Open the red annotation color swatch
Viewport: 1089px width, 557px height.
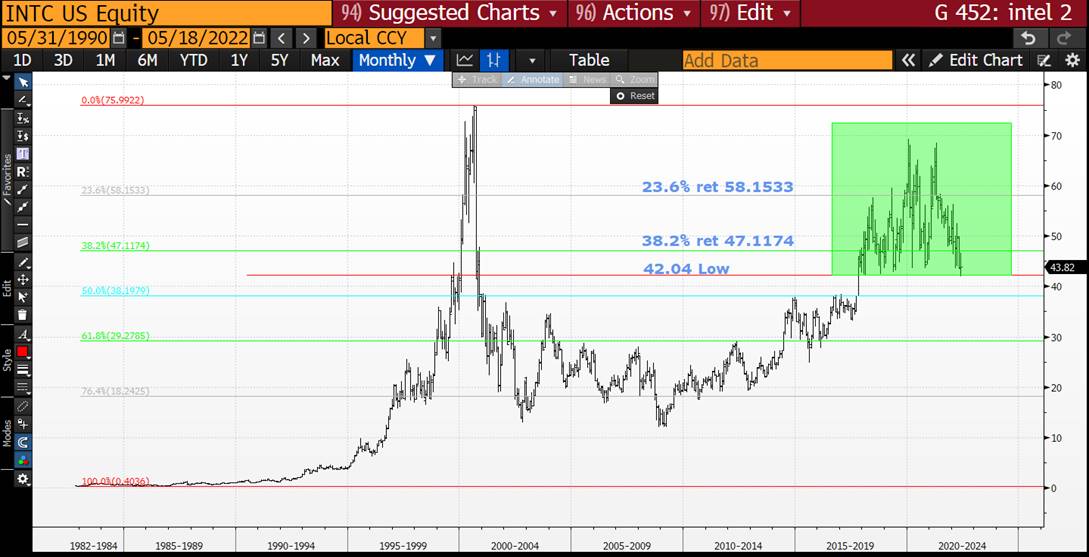pyautogui.click(x=23, y=352)
